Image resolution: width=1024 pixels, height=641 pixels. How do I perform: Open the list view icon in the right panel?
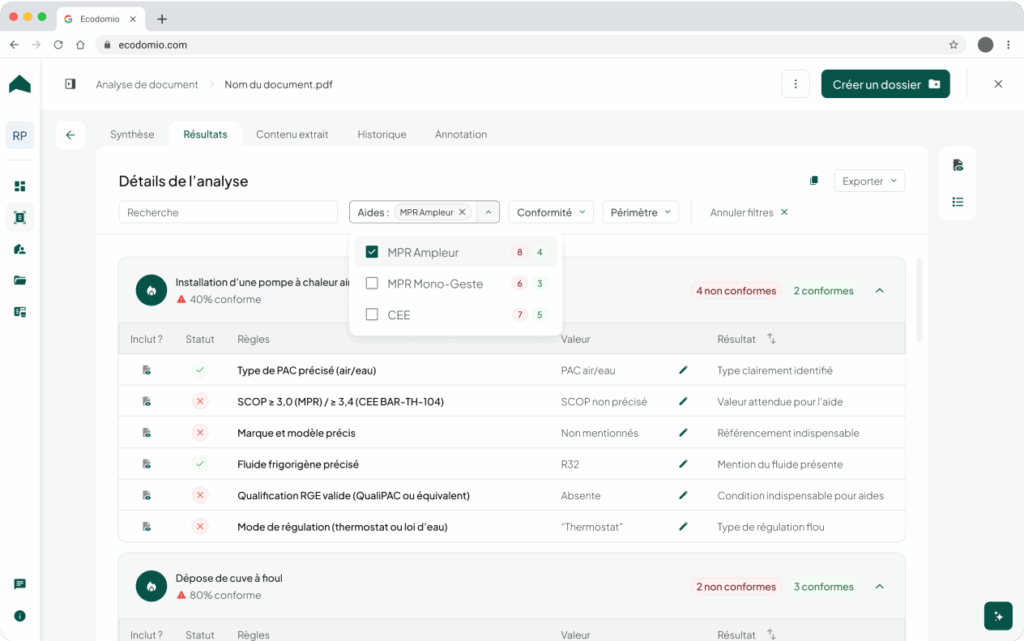957,202
